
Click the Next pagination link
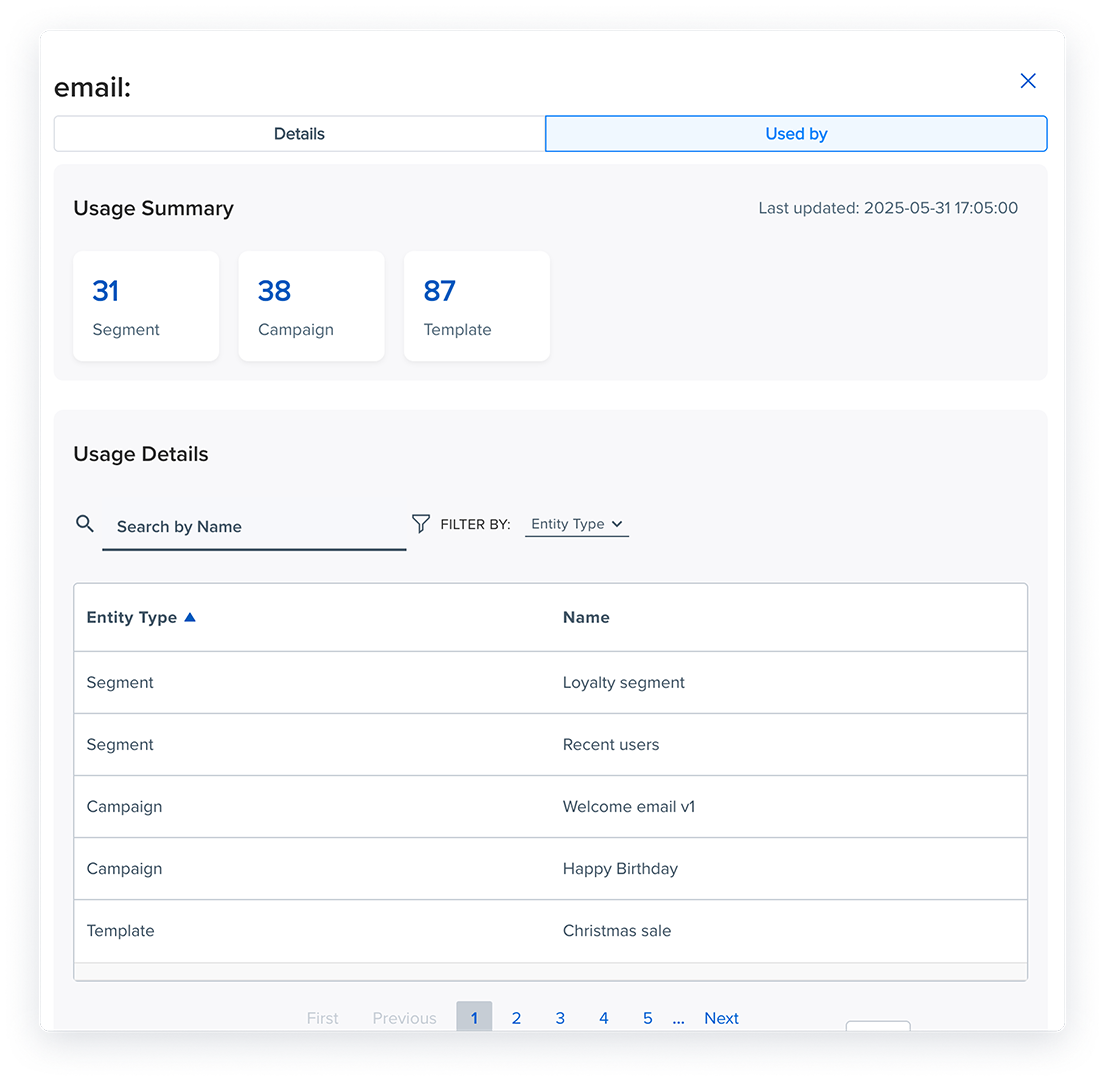[x=722, y=1018]
